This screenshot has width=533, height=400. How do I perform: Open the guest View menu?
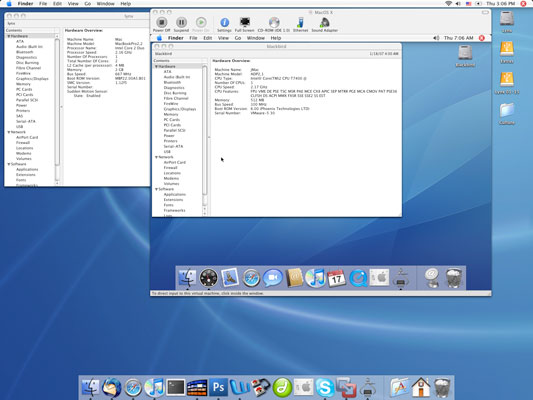tap(223, 38)
